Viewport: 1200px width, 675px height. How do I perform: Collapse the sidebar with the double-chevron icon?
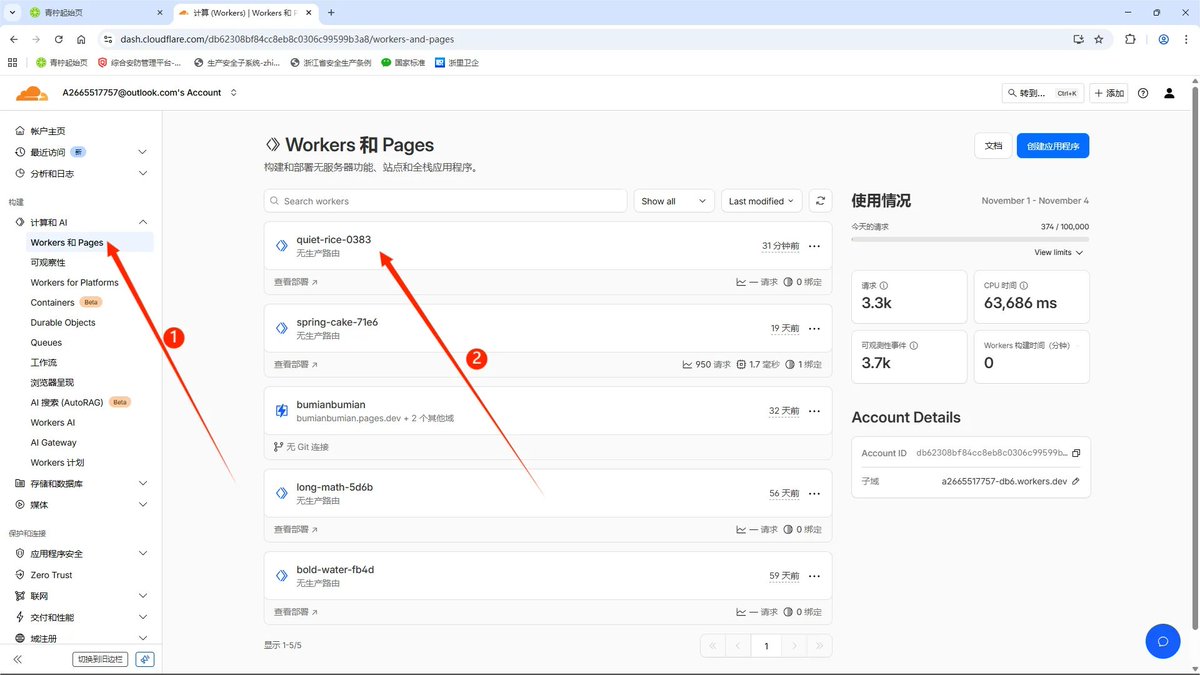(18, 659)
